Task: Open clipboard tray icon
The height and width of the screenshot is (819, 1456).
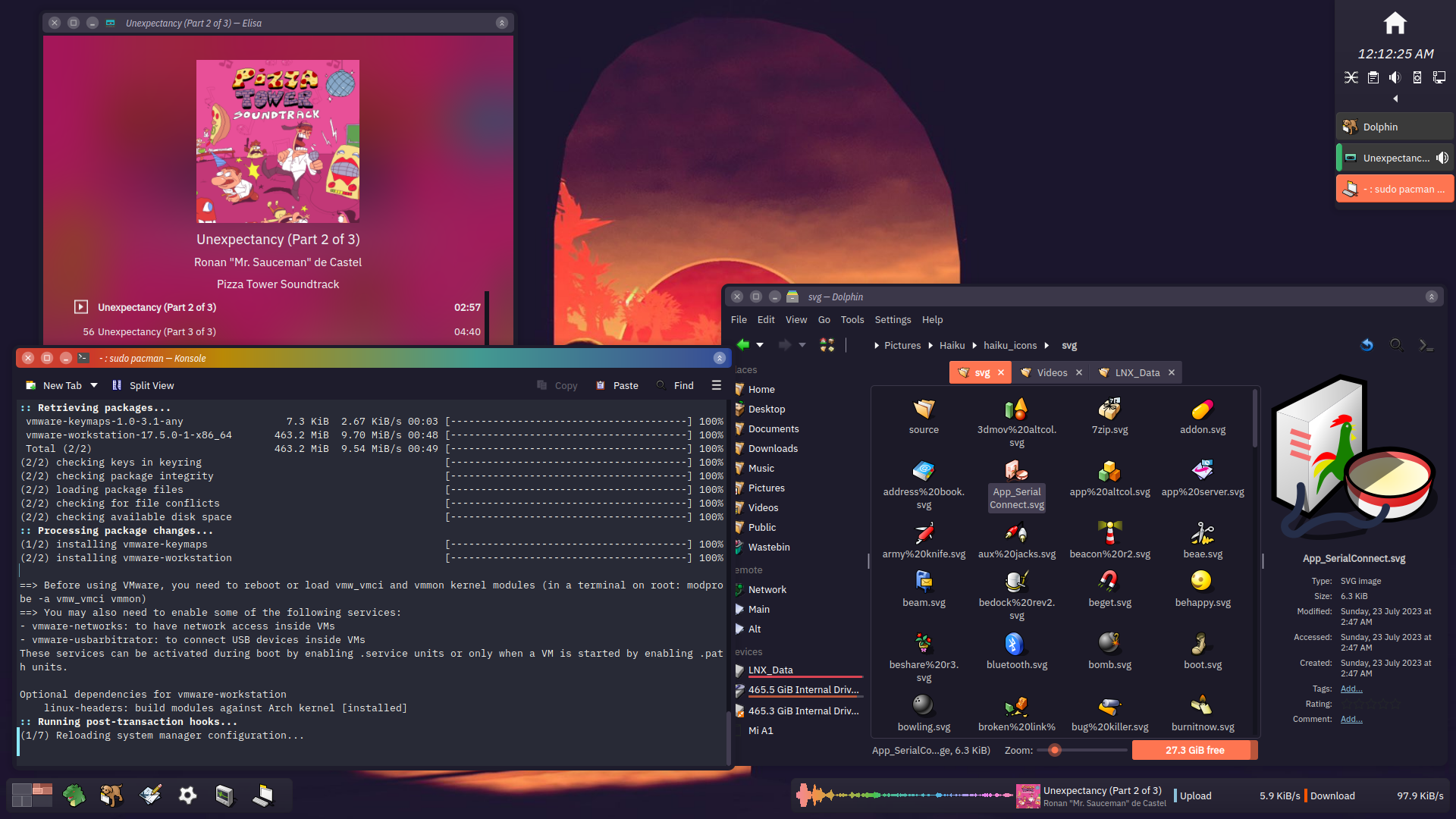Action: coord(1373,77)
